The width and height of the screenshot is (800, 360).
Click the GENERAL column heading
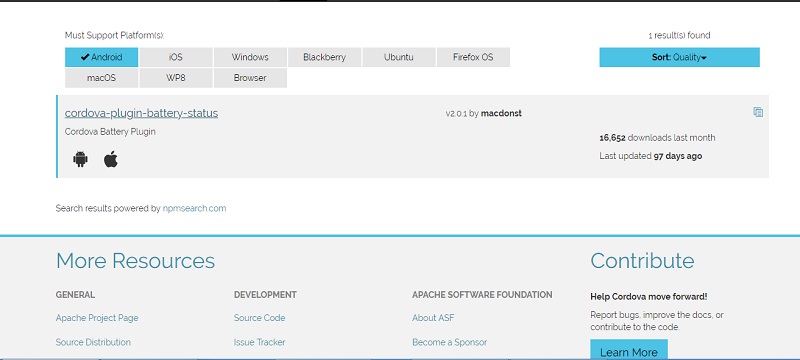[x=75, y=295]
